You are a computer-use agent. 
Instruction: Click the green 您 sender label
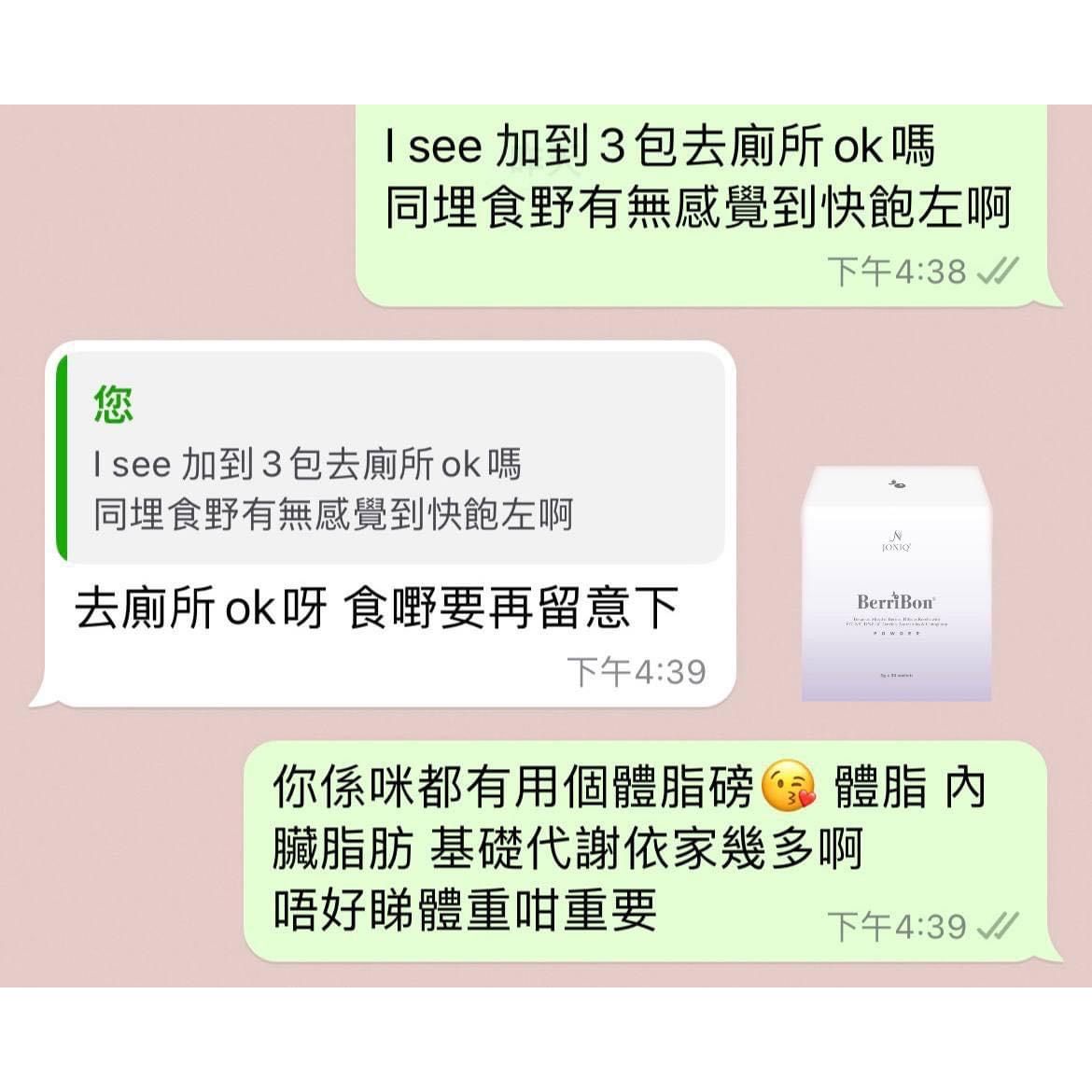click(113, 405)
